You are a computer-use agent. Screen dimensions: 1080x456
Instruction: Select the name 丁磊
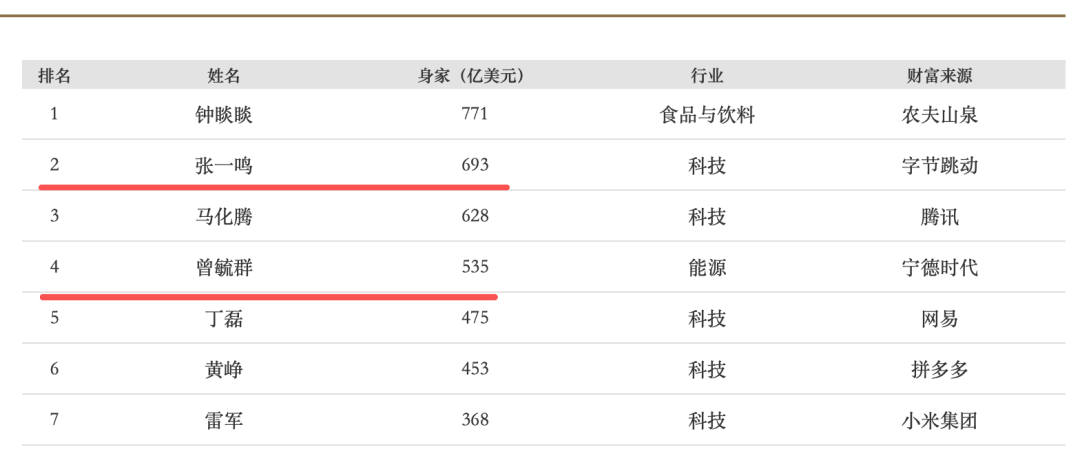tap(224, 319)
